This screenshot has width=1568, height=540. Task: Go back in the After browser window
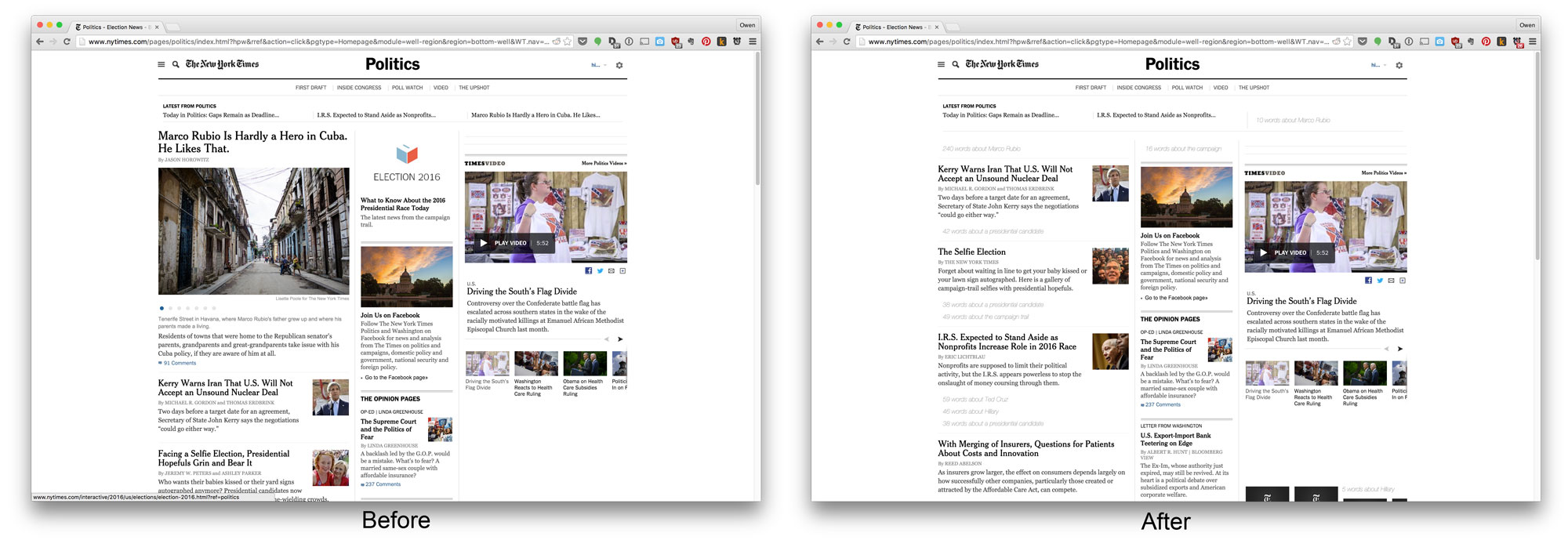tap(819, 42)
